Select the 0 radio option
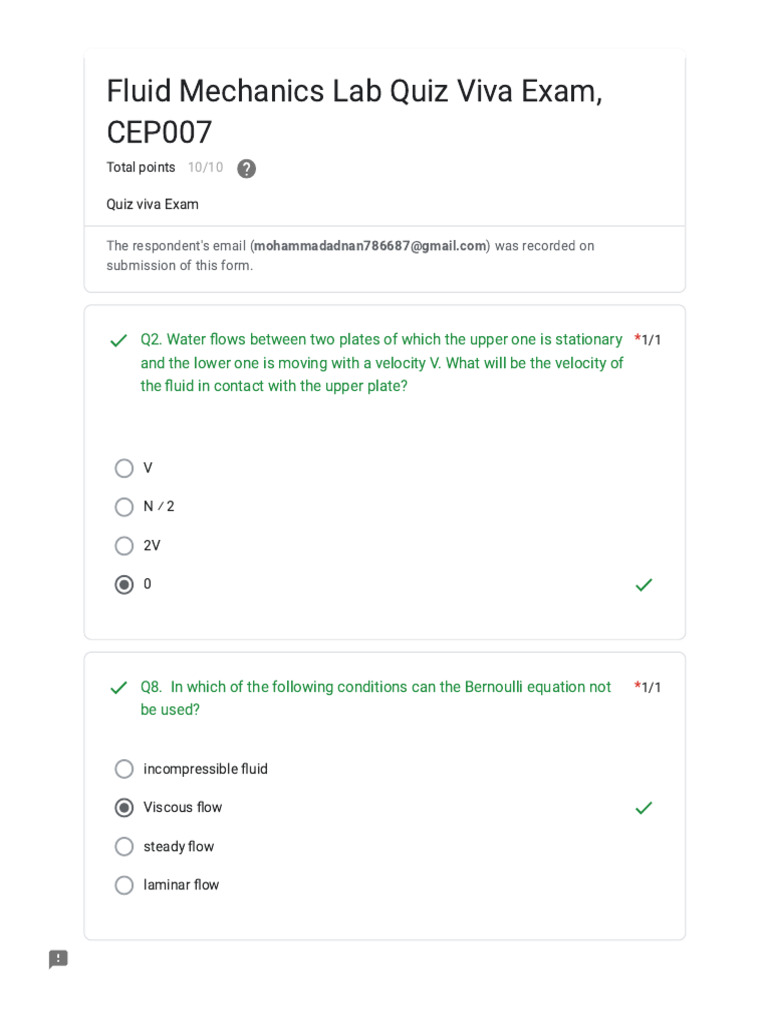Screen dimensions: 768x1024 tap(124, 584)
